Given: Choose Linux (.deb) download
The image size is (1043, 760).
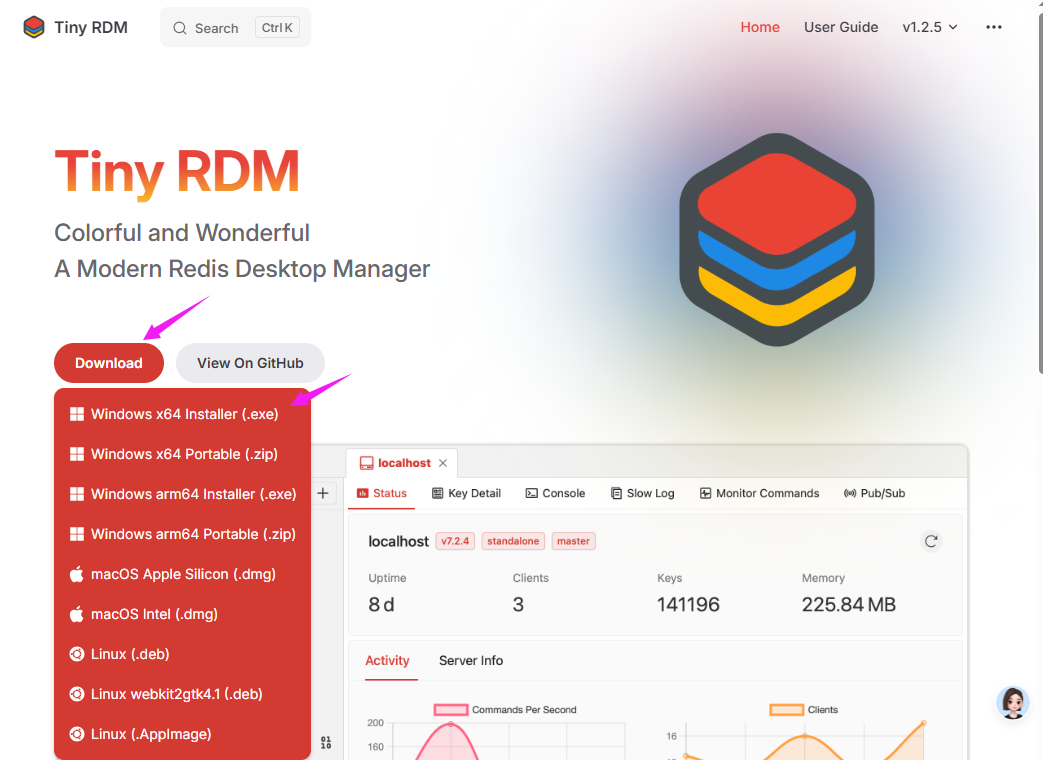Looking at the screenshot, I should [182, 654].
